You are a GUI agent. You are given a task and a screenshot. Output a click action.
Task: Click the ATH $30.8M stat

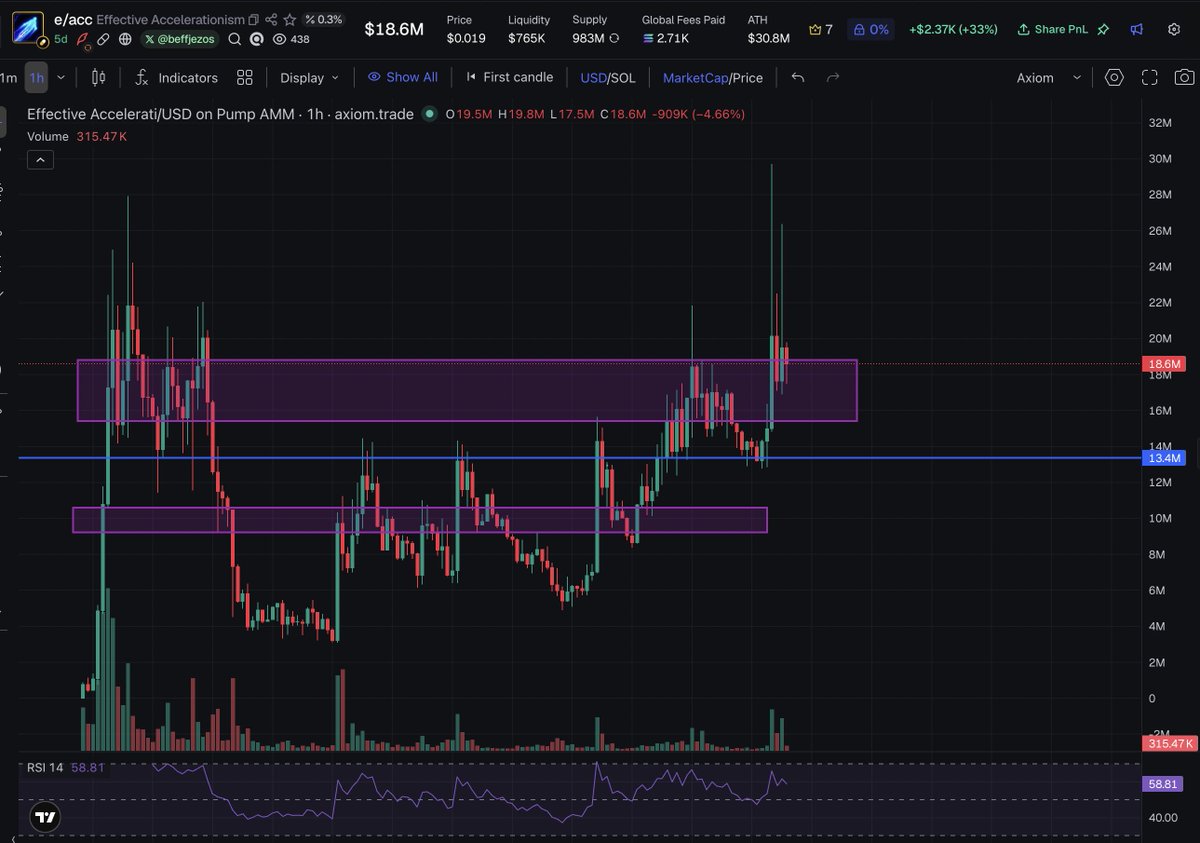768,29
